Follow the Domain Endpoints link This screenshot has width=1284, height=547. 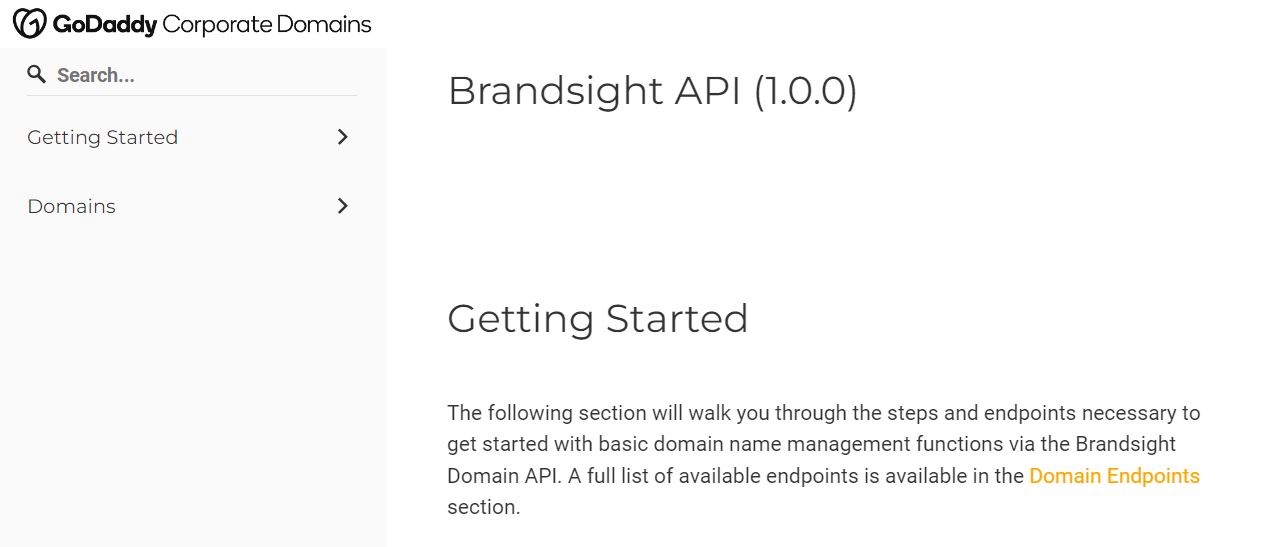pyautogui.click(x=1114, y=476)
